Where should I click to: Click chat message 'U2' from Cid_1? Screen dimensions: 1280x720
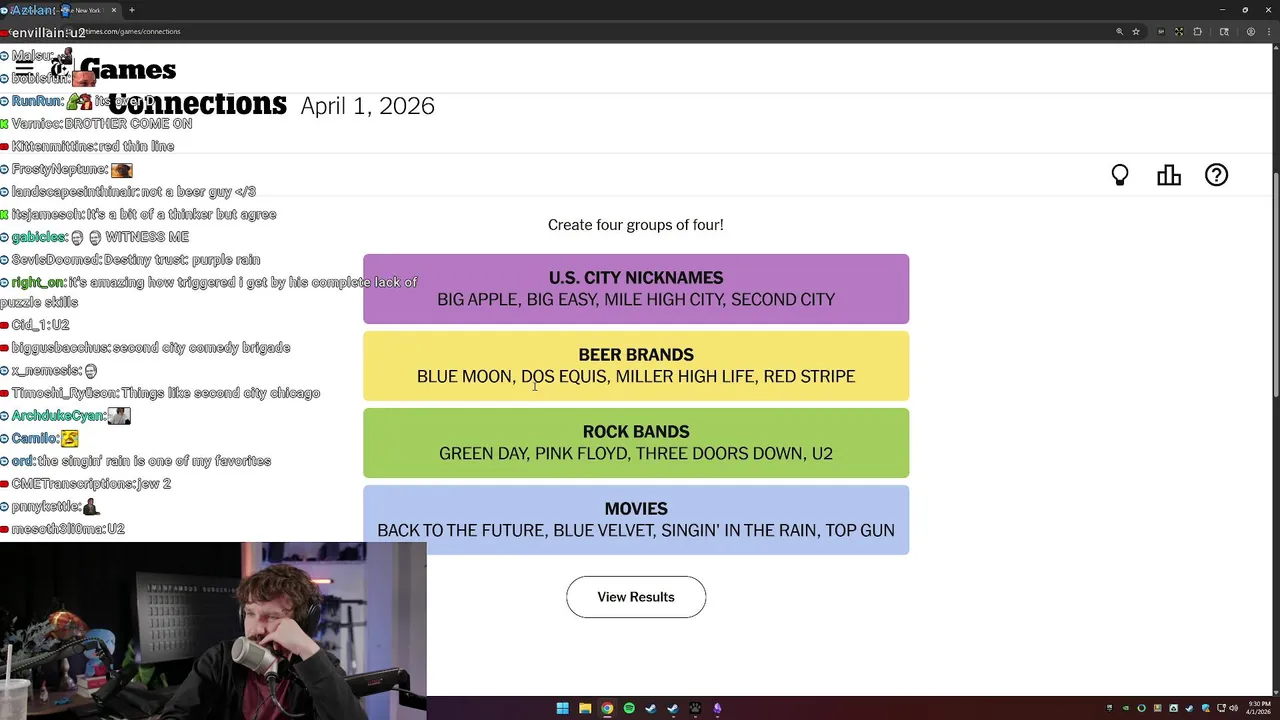click(60, 325)
